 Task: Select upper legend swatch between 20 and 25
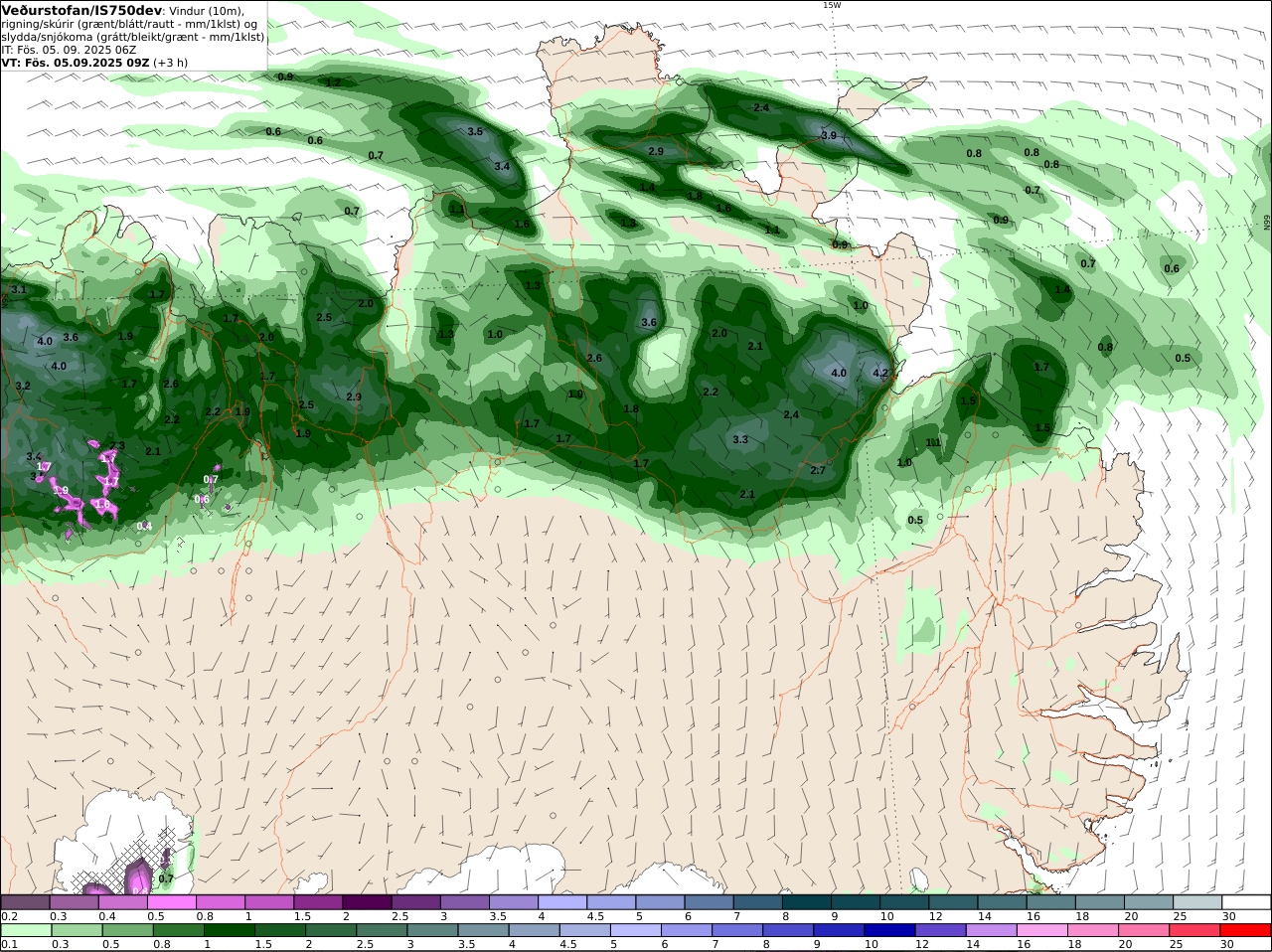point(1151,902)
